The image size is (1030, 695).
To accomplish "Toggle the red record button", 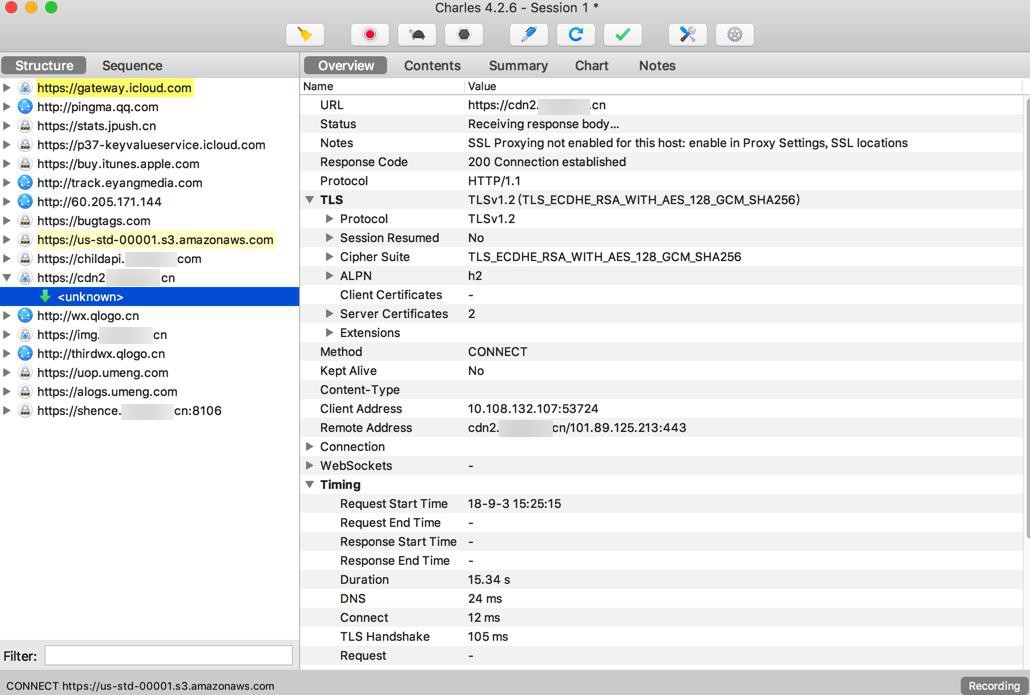I will tap(370, 34).
